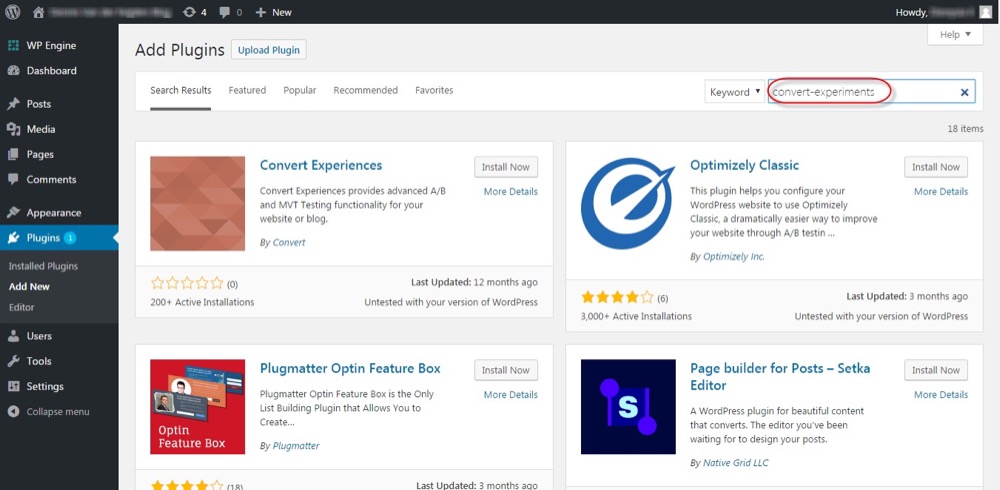Open author link Optimizely Inc.
This screenshot has height=490, width=1000.
(733, 256)
